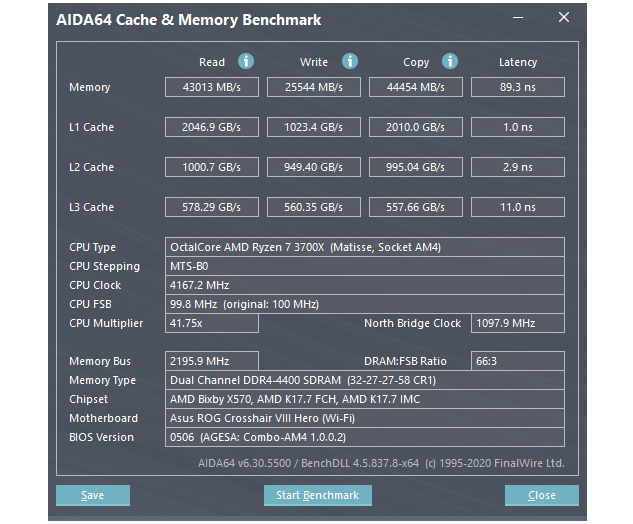Minimize the AIDA64 benchmark window
The image size is (633, 524).
pyautogui.click(x=518, y=18)
